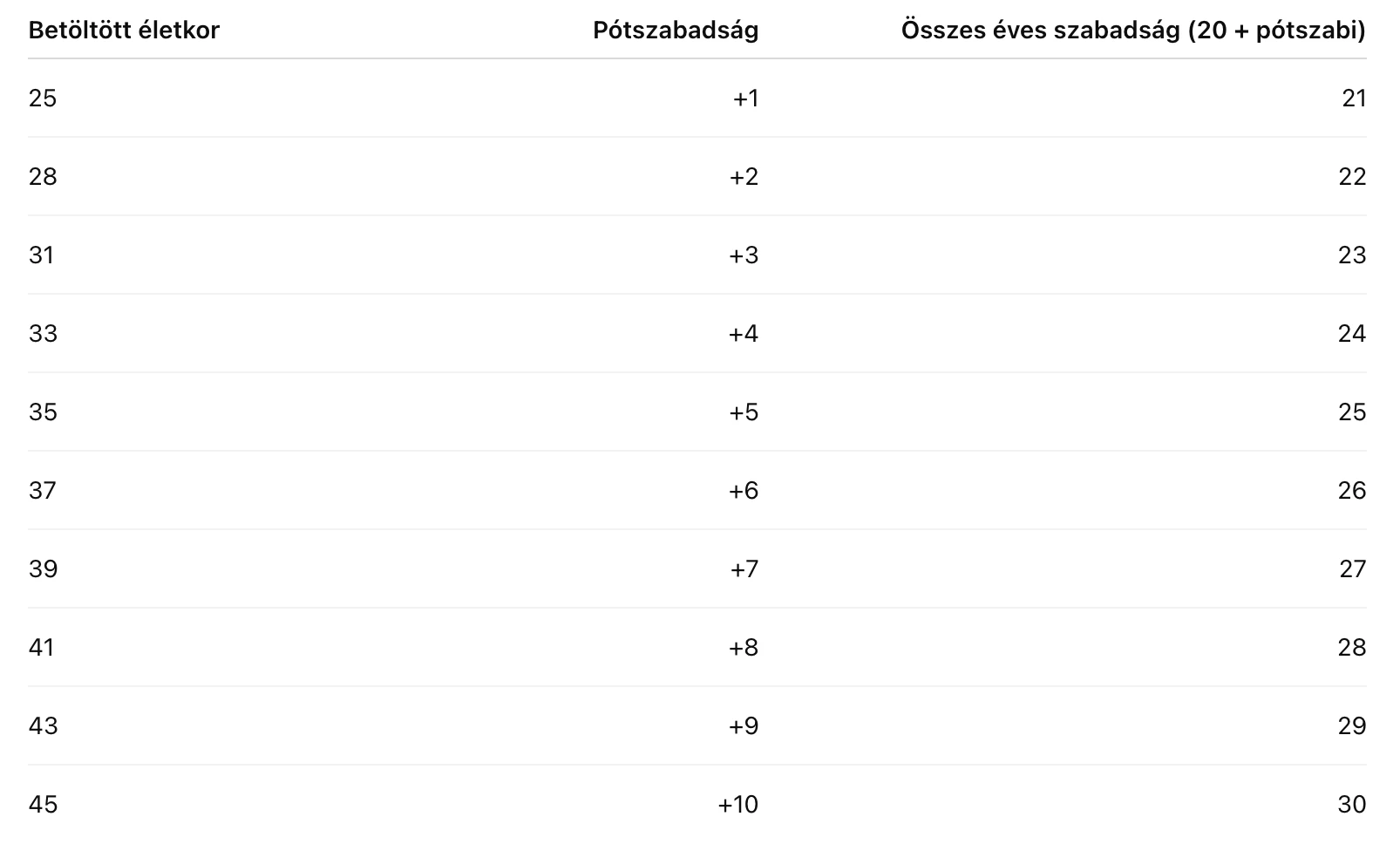Select the age 25 cell
Viewport: 1400px width, 844px height.
click(x=43, y=99)
